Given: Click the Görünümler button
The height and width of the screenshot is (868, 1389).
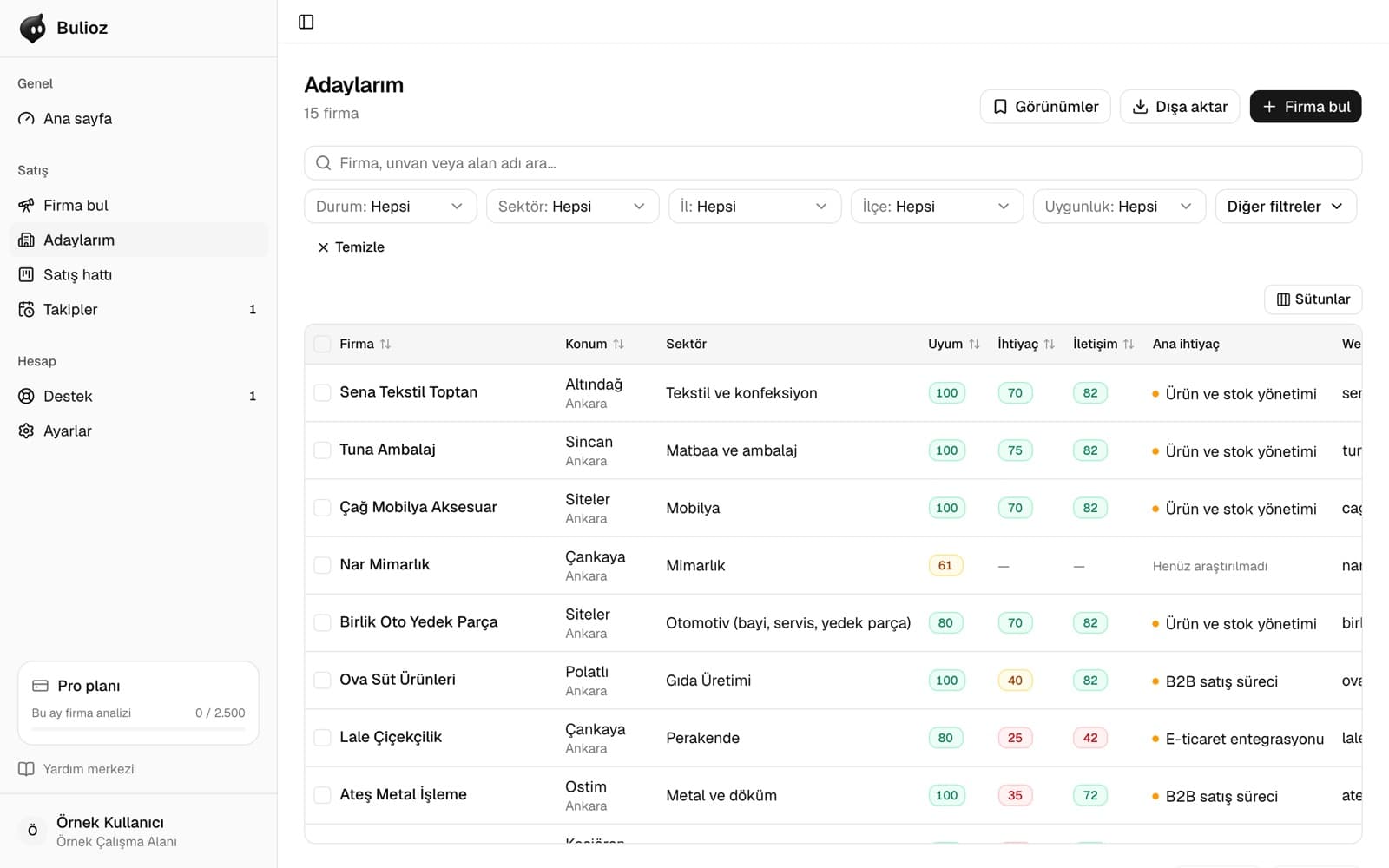Looking at the screenshot, I should pos(1045,107).
